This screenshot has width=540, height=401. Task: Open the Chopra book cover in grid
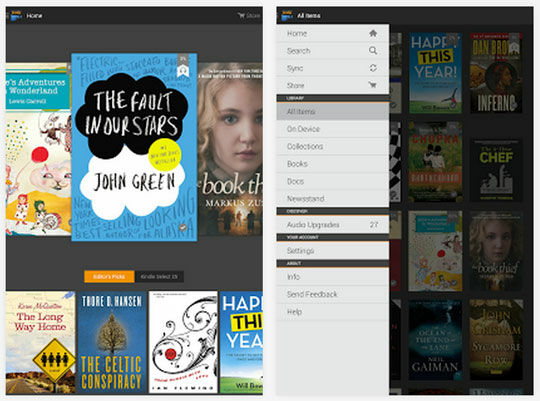[x=435, y=162]
